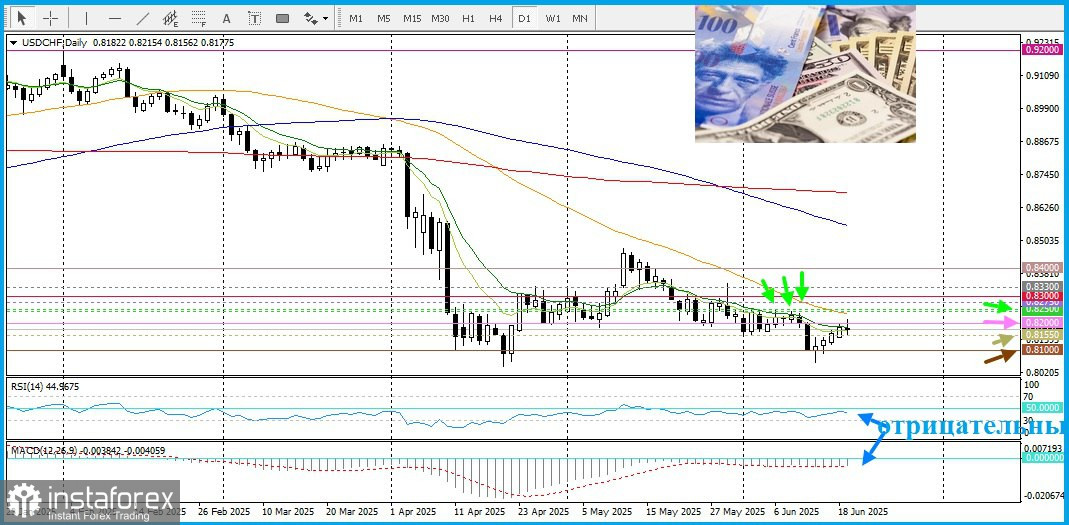1069x525 pixels.
Task: Click the 5 May 2025 date label
Action: 607,511
